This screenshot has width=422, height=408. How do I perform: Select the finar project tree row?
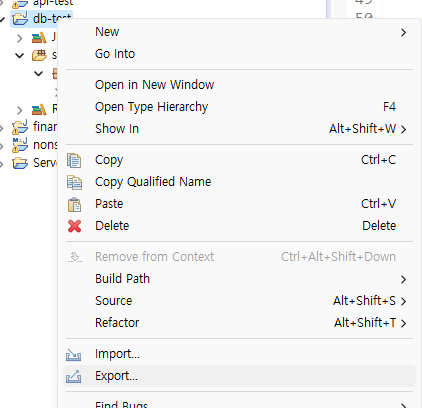coord(34,127)
